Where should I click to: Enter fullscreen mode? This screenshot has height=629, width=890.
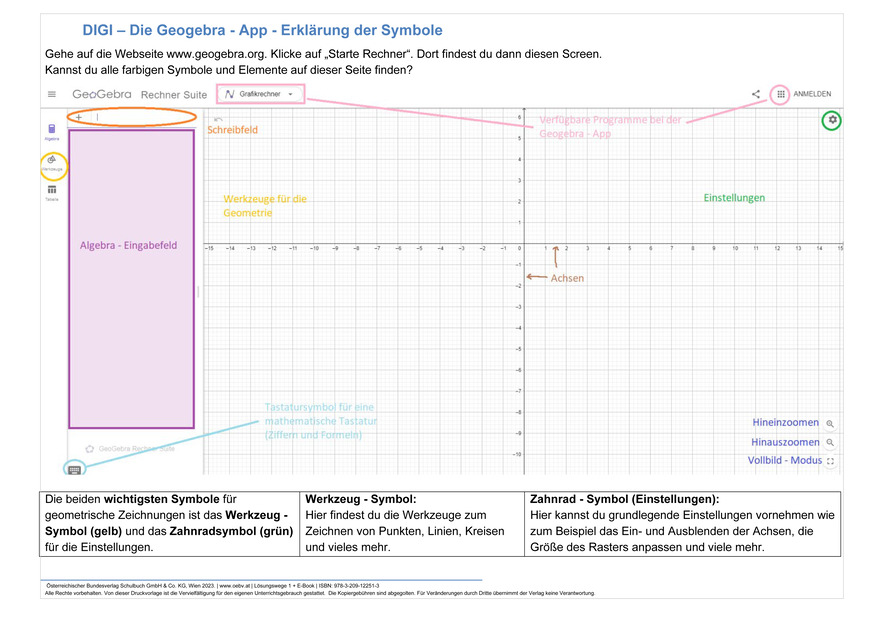click(x=830, y=461)
